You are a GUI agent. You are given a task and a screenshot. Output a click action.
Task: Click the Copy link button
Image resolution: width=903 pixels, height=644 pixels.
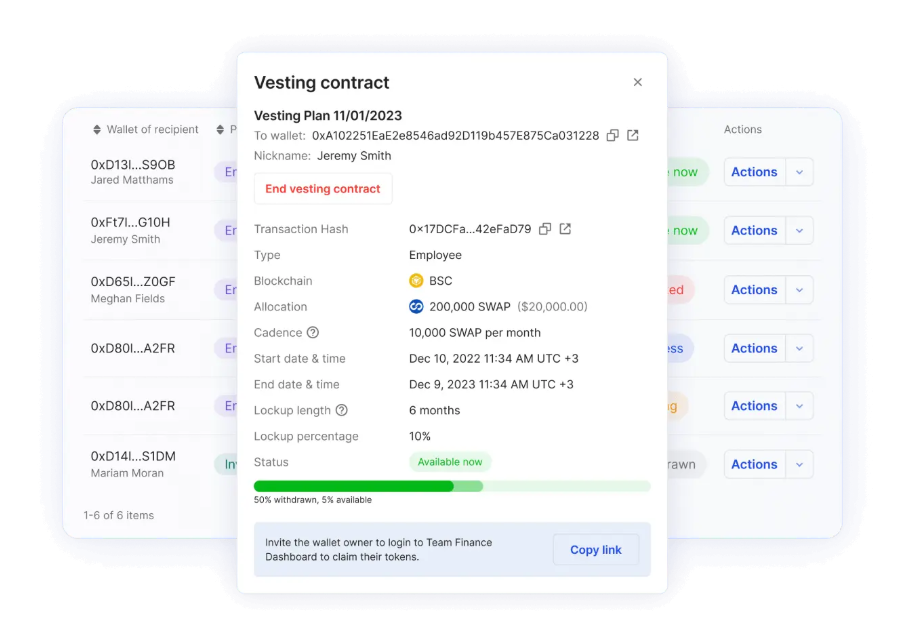click(x=596, y=549)
